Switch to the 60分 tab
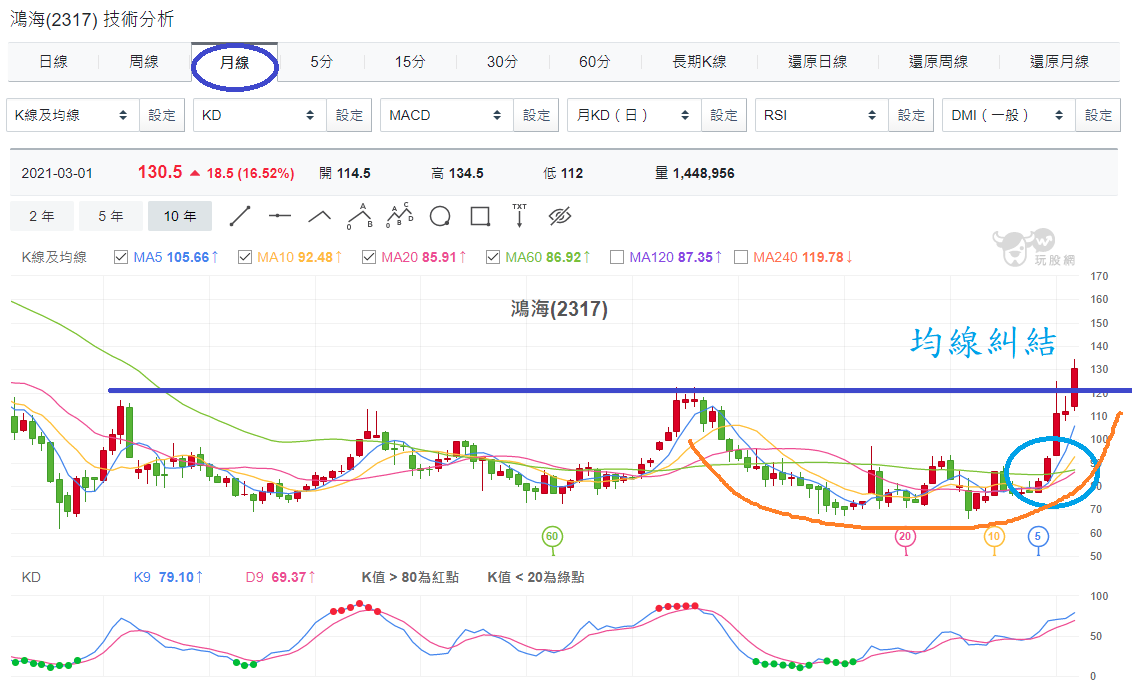This screenshot has height=684, width=1132. pyautogui.click(x=594, y=62)
